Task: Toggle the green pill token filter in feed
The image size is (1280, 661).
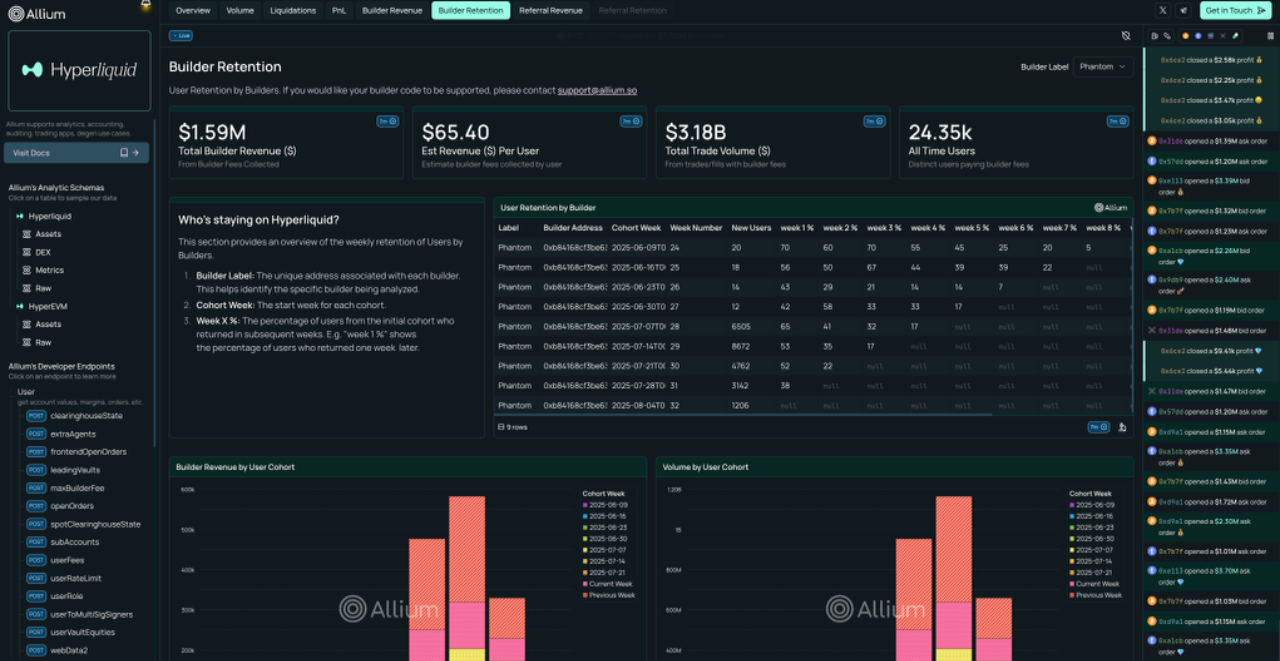Action: coord(1235,36)
